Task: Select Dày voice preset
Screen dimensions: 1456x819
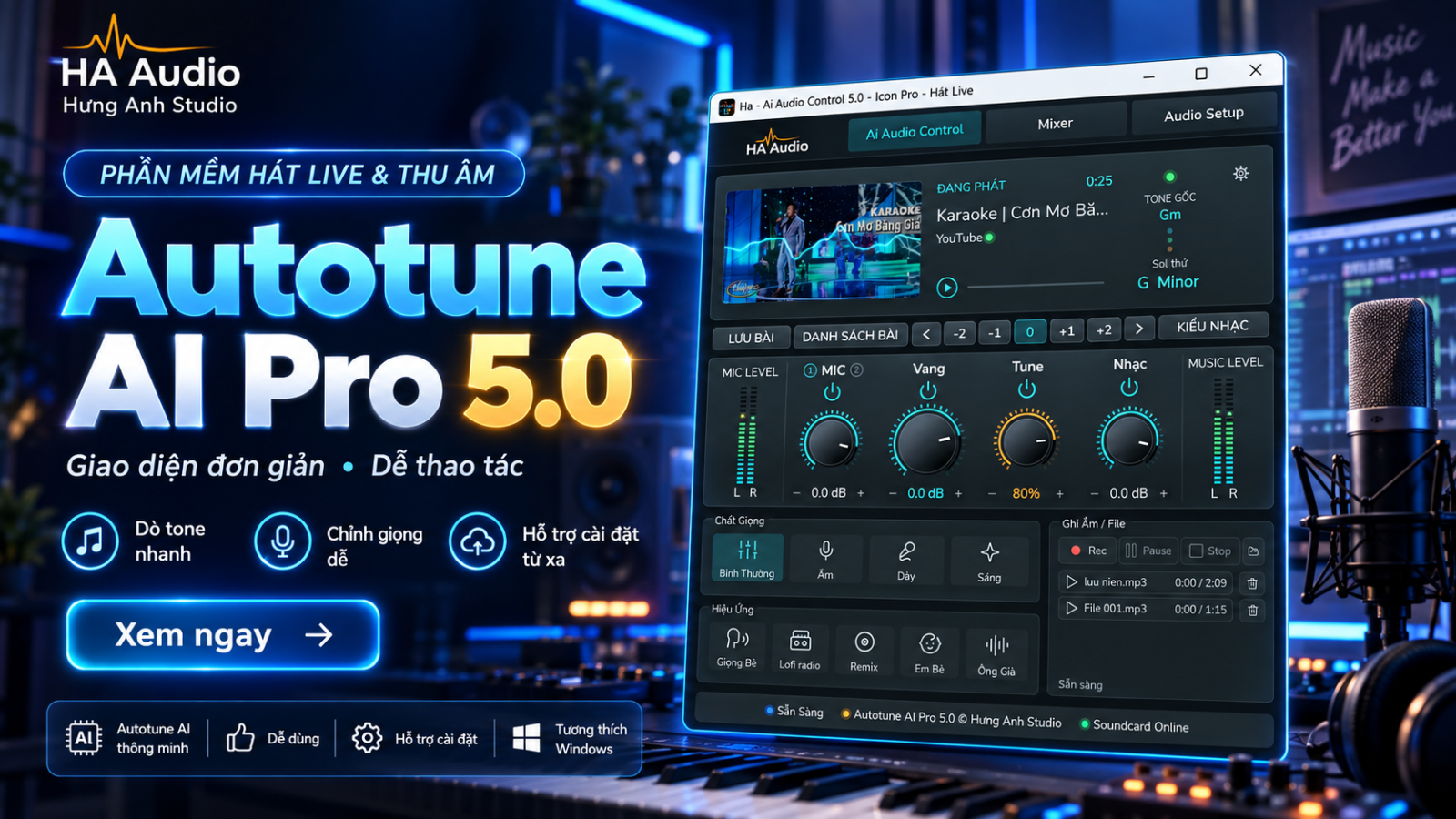Action: point(906,561)
